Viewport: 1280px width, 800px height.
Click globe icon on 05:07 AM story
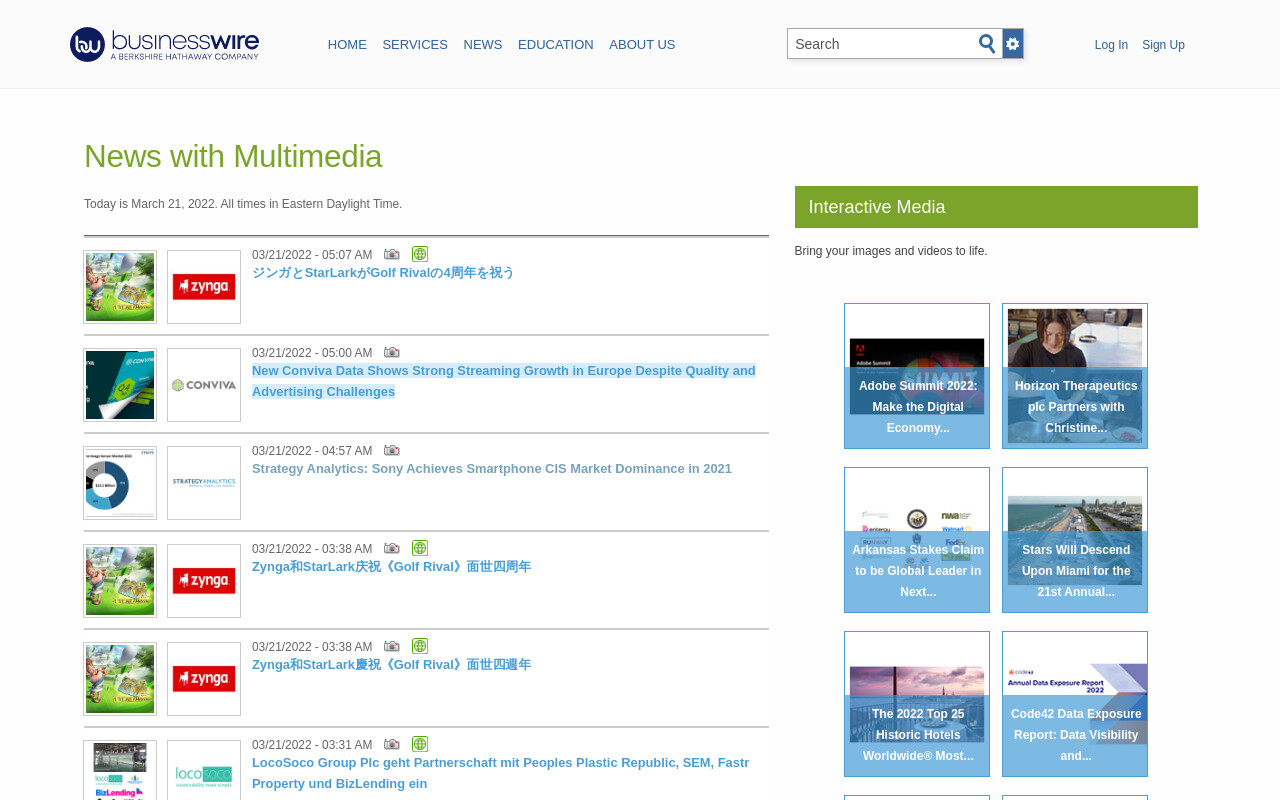(x=420, y=254)
